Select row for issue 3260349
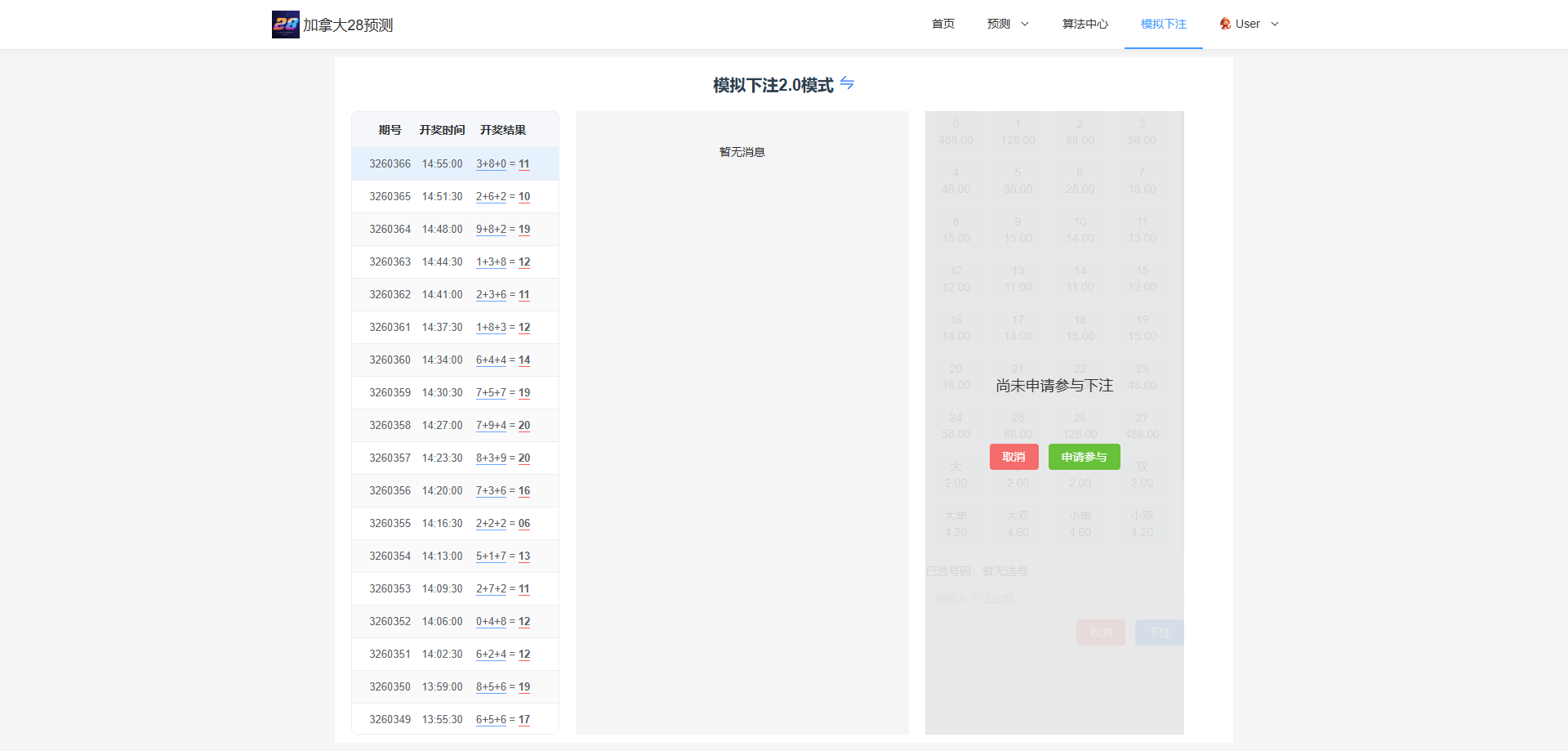The image size is (1568, 751). click(x=455, y=719)
